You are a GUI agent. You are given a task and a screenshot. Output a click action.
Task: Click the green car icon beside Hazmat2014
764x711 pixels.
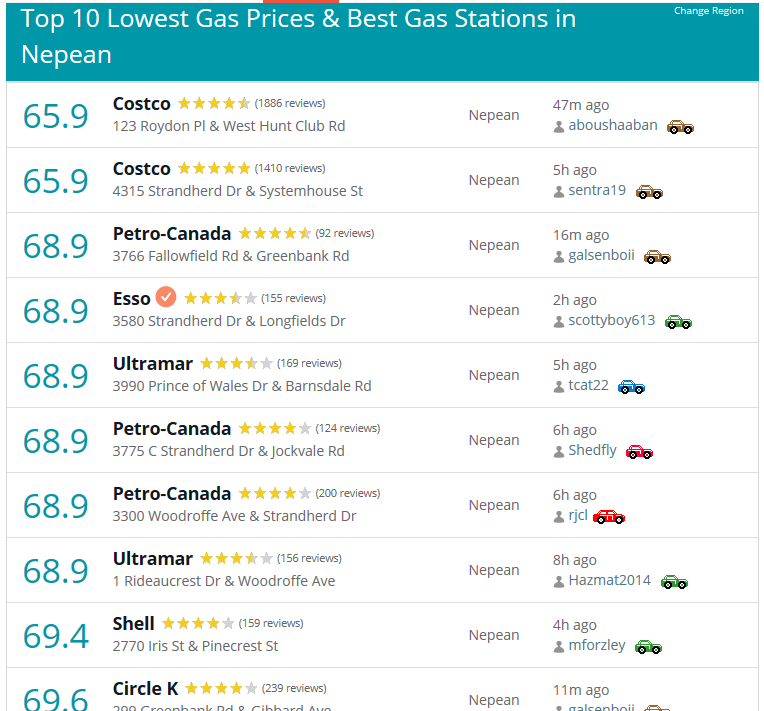tap(674, 581)
